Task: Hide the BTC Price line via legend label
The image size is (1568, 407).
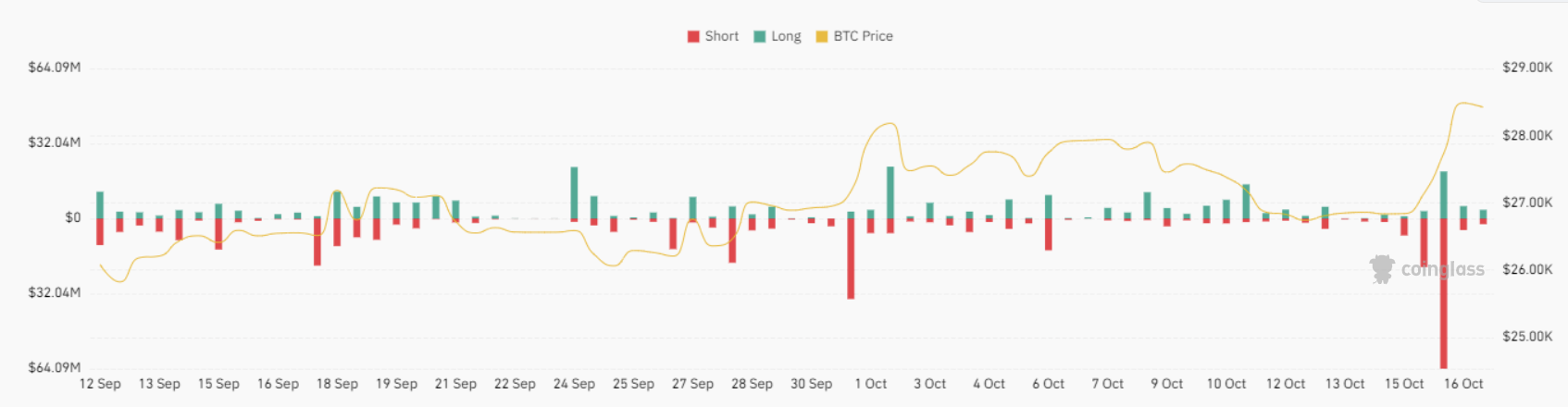Action: click(x=863, y=36)
